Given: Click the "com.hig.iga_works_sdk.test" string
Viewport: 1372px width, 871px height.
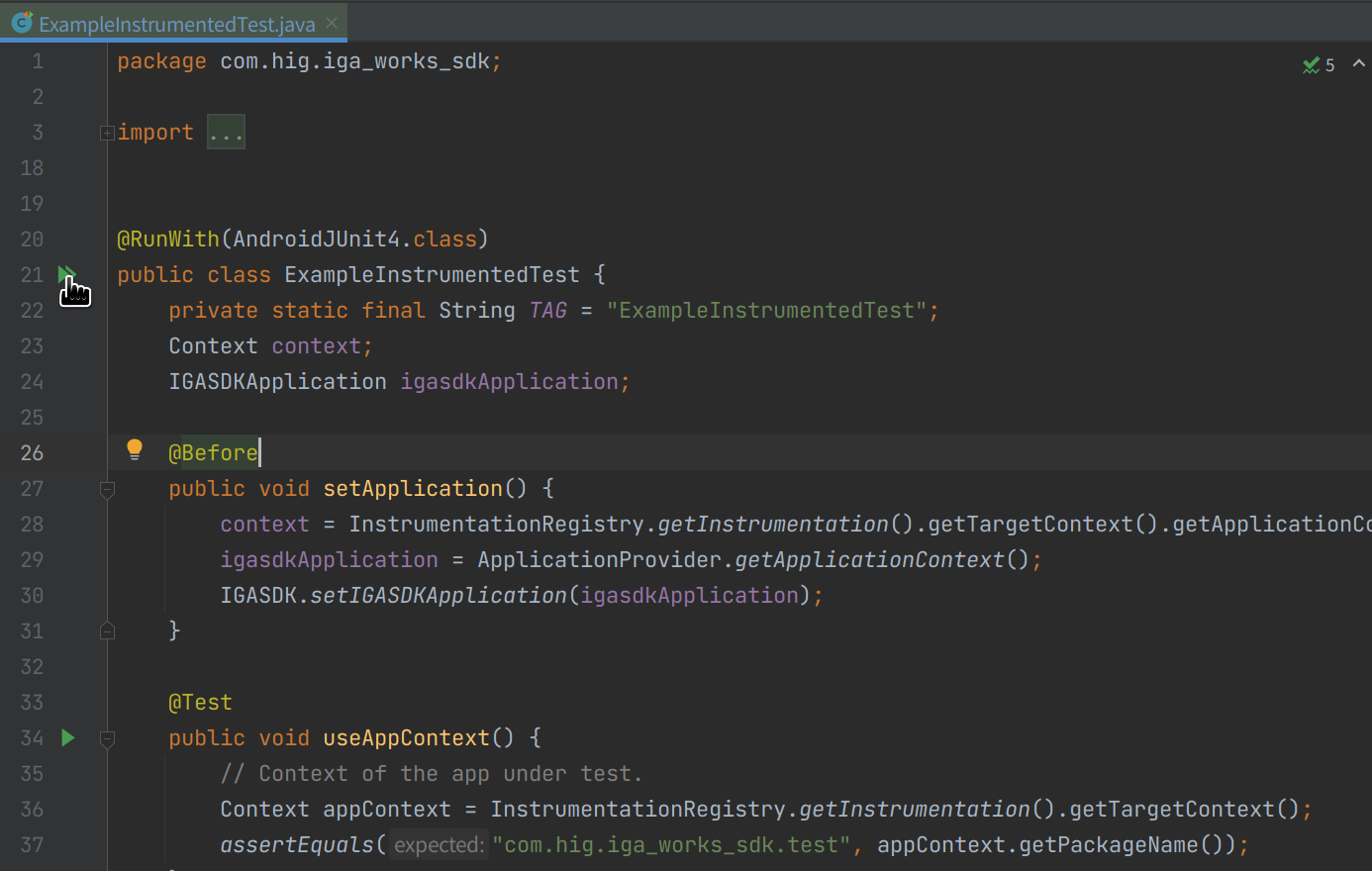Looking at the screenshot, I should [672, 844].
